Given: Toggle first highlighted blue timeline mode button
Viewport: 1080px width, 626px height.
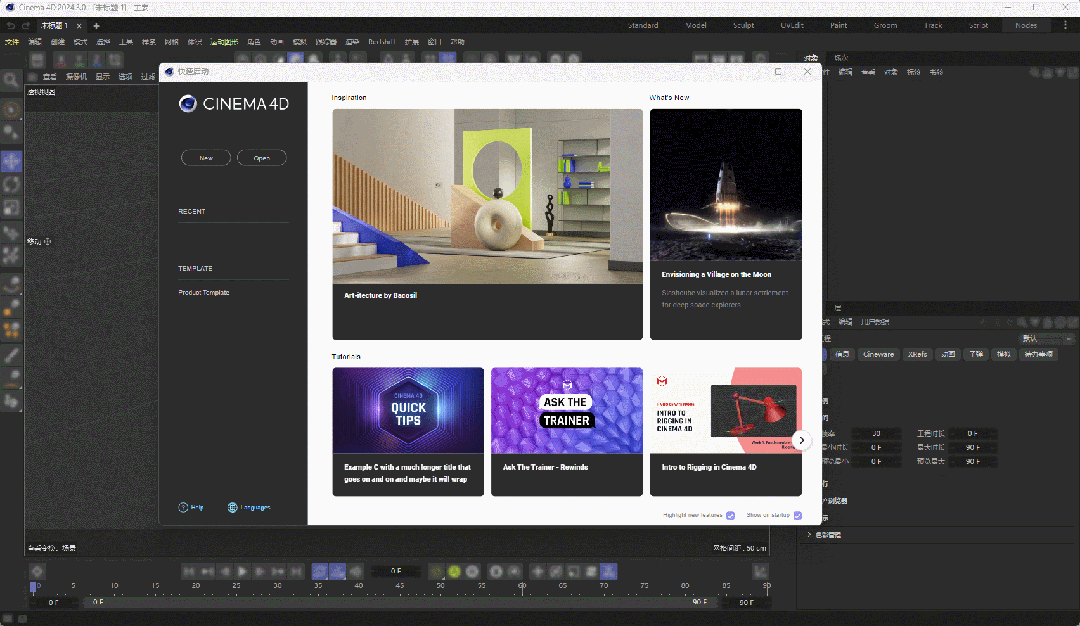Looking at the screenshot, I should click(x=320, y=571).
